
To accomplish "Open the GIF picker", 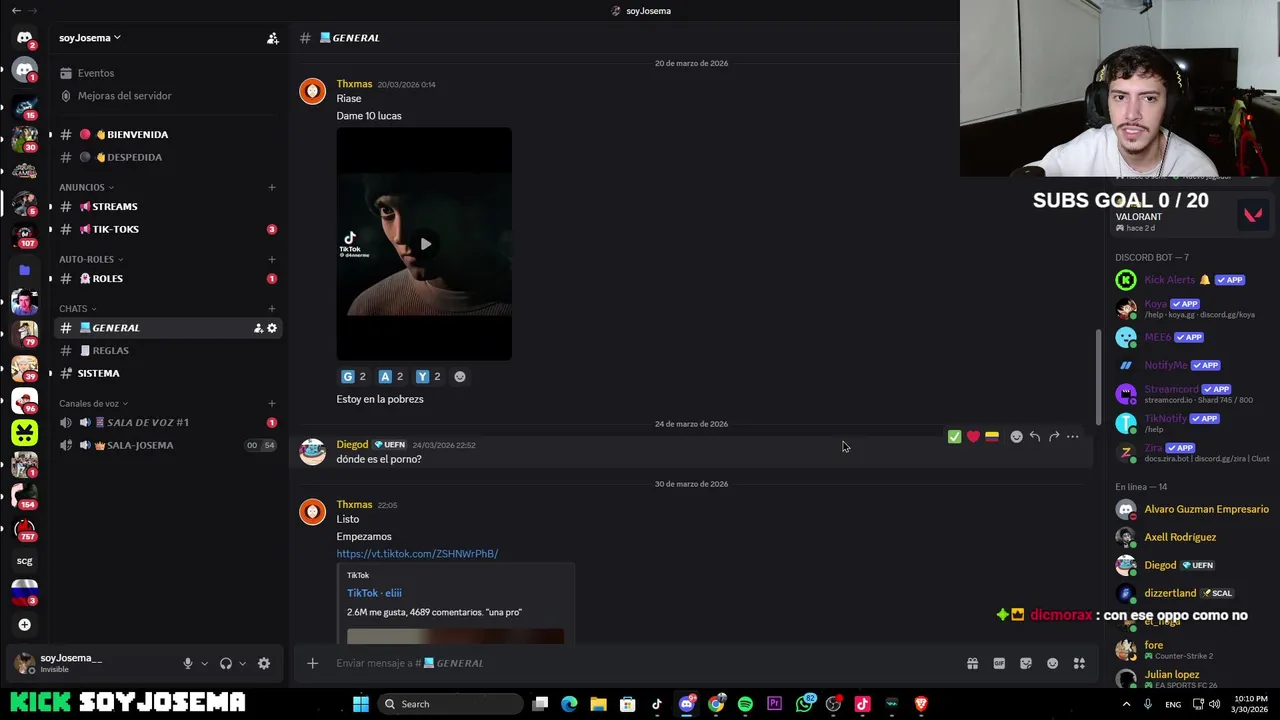I will click(x=999, y=663).
